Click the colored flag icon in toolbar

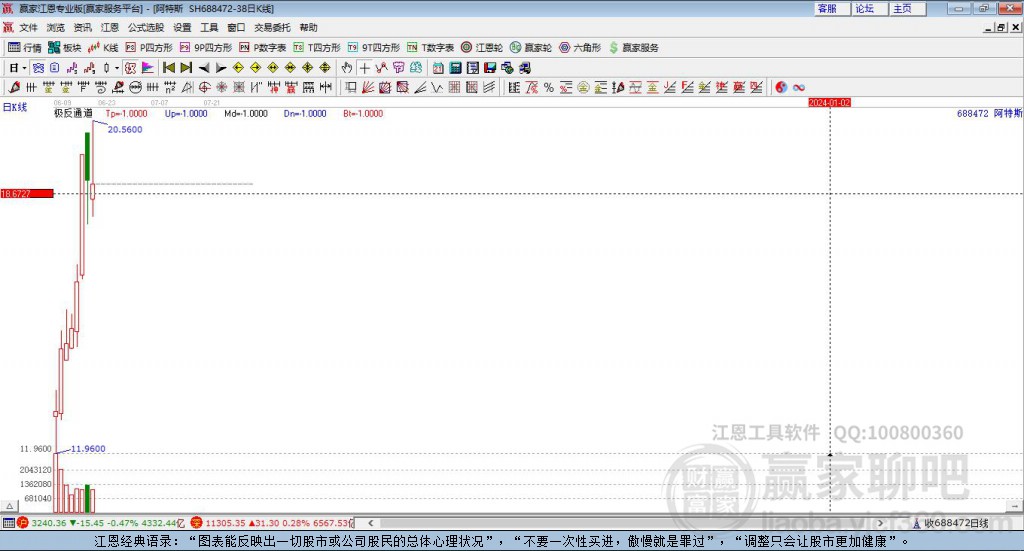coord(148,68)
